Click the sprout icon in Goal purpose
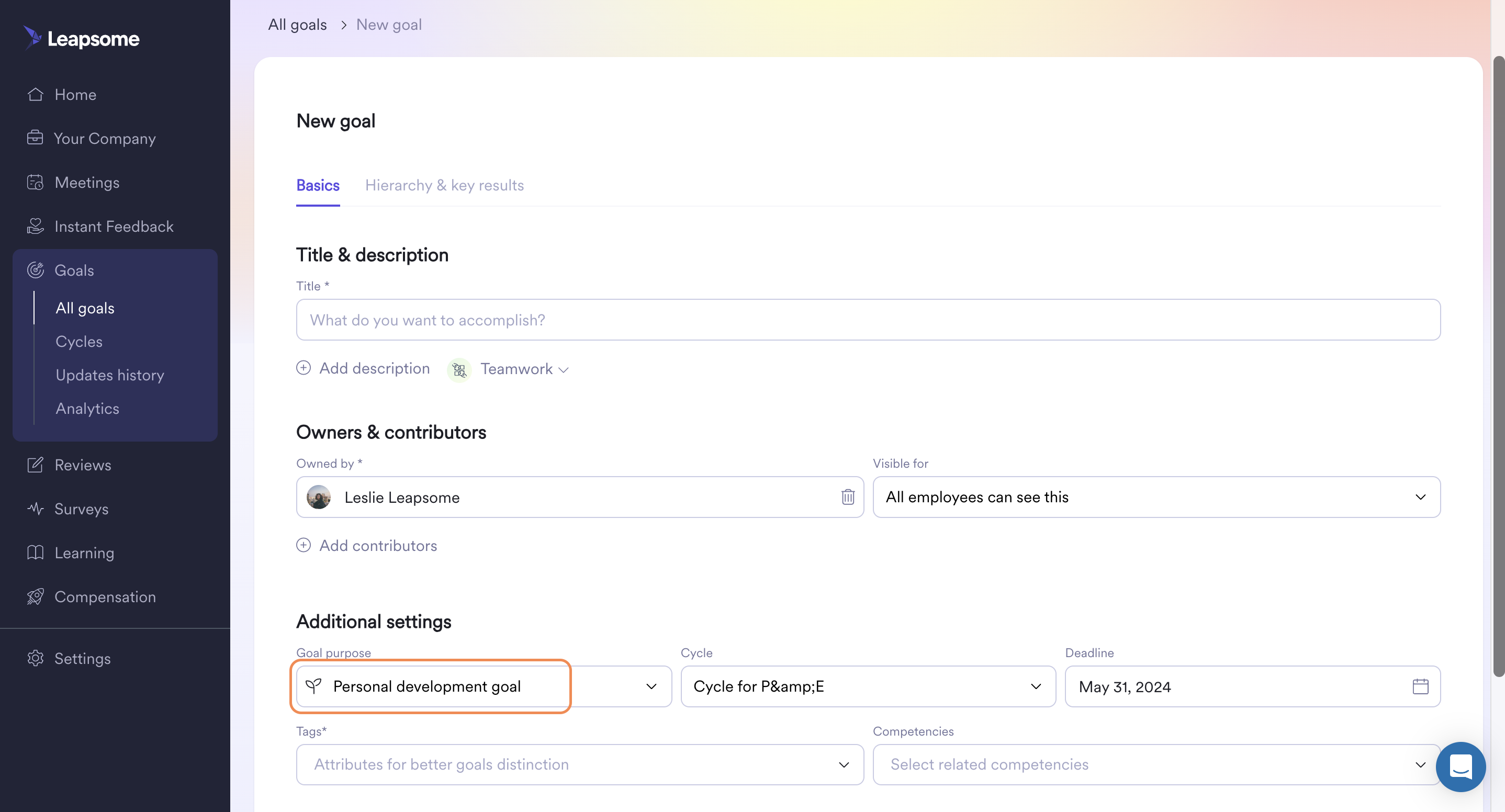 pyautogui.click(x=314, y=686)
